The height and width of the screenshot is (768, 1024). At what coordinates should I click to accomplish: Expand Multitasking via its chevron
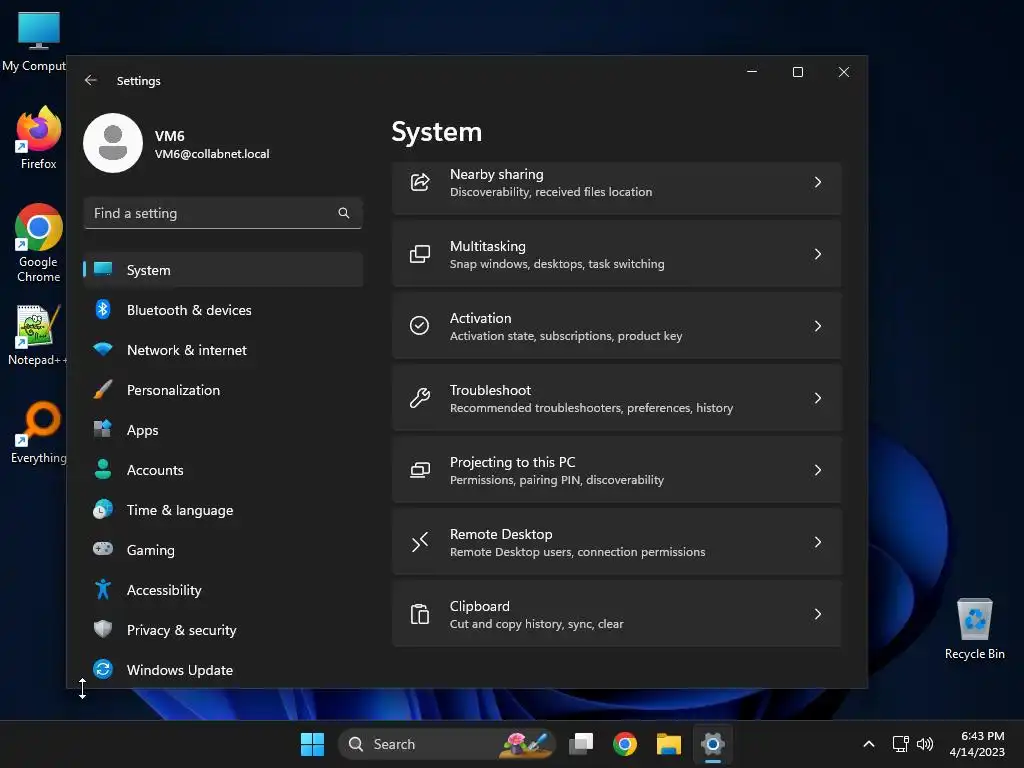818,254
